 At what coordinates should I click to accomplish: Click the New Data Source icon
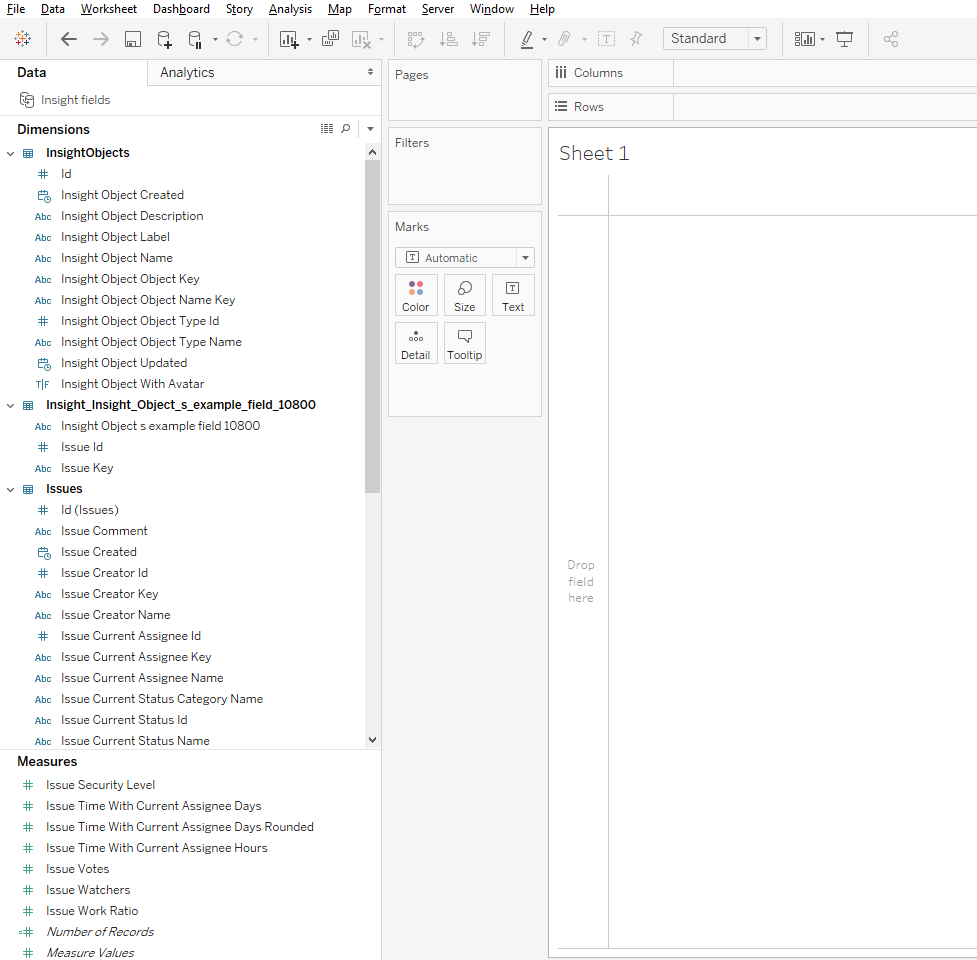pyautogui.click(x=164, y=39)
